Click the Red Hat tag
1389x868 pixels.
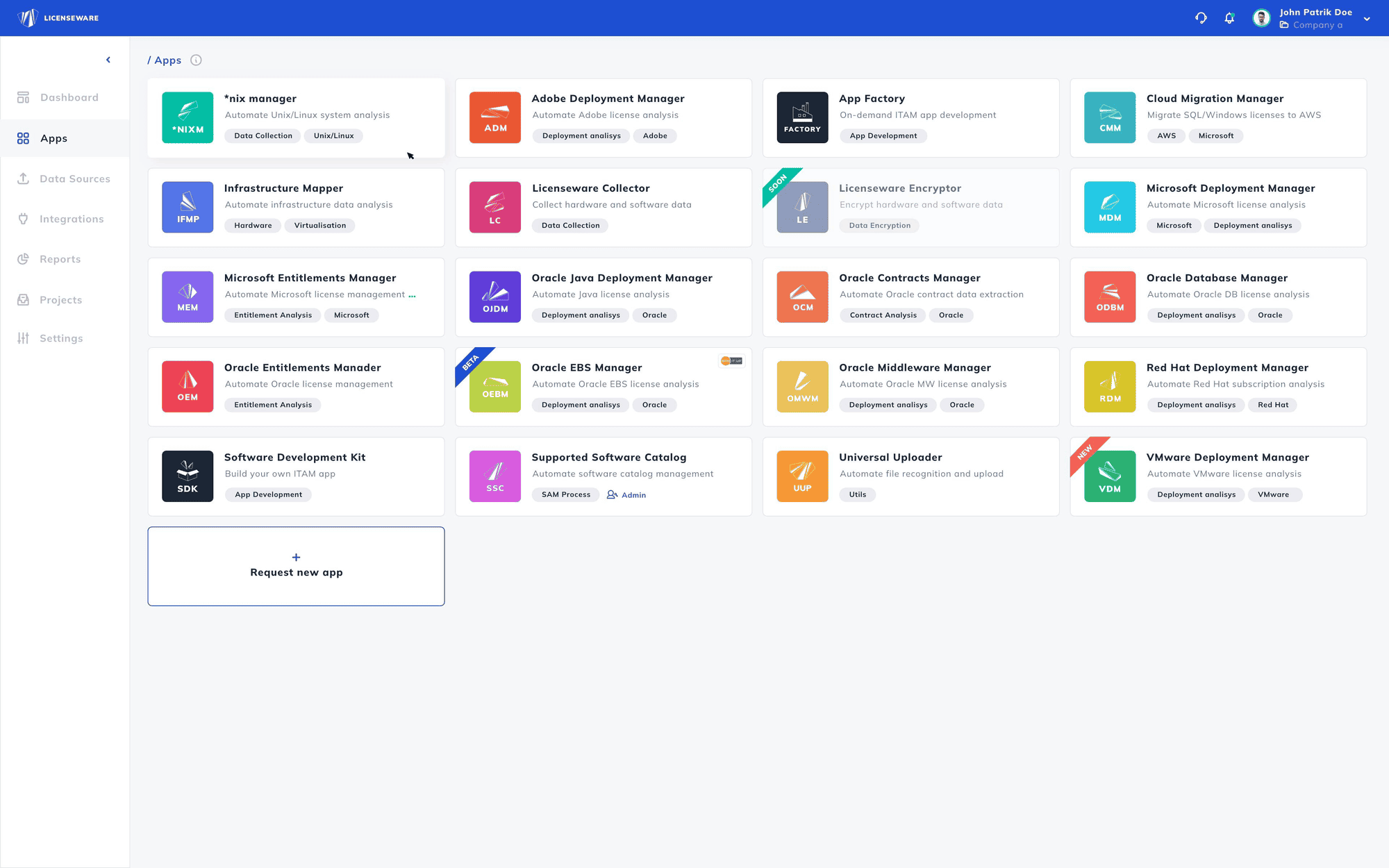click(x=1272, y=405)
